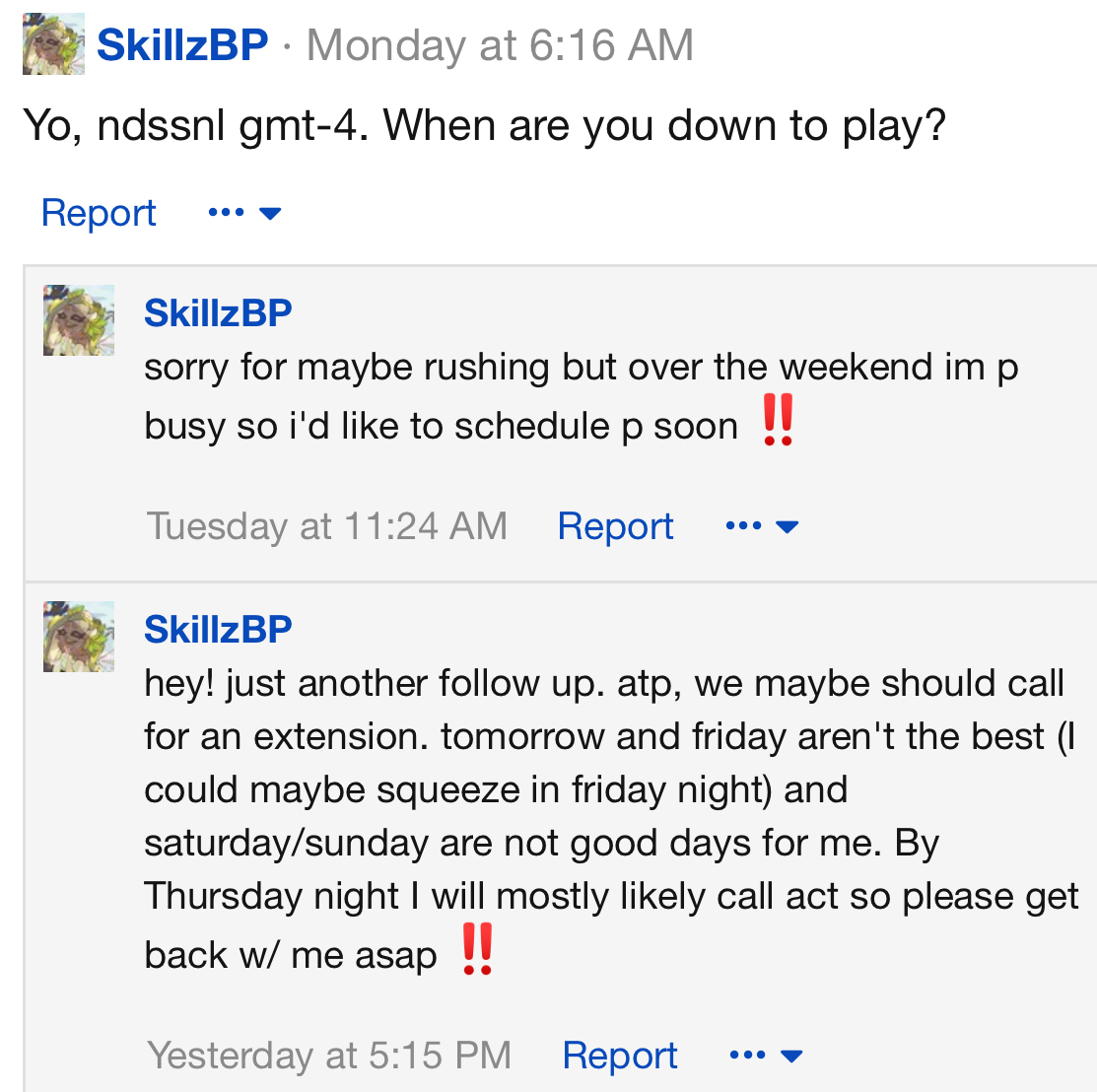Screen dimensions: 1097x1092
Task: Select the 'sorry for maybe rushing' reply text
Action: (x=581, y=396)
